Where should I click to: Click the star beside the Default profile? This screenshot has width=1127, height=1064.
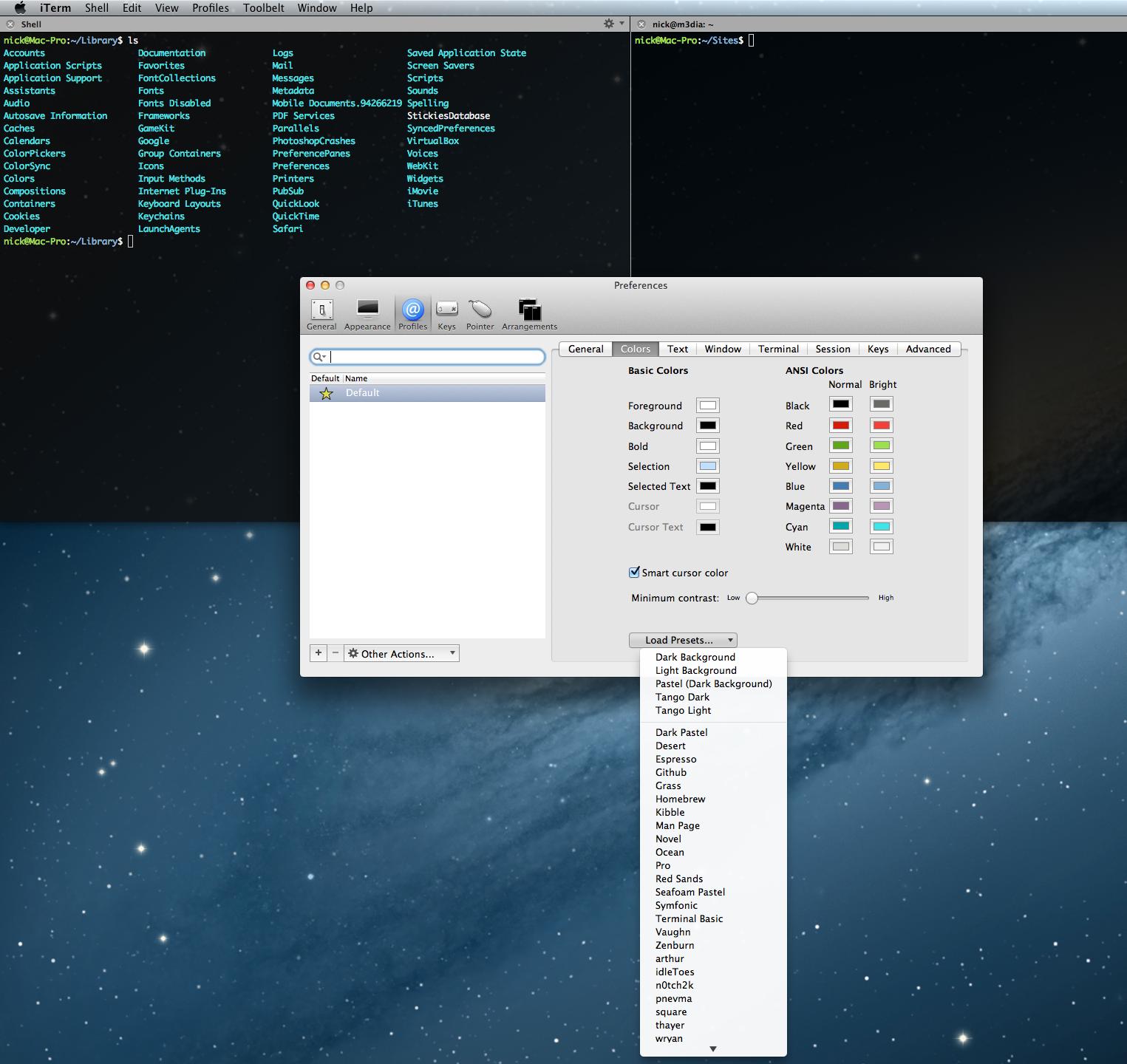coord(326,393)
